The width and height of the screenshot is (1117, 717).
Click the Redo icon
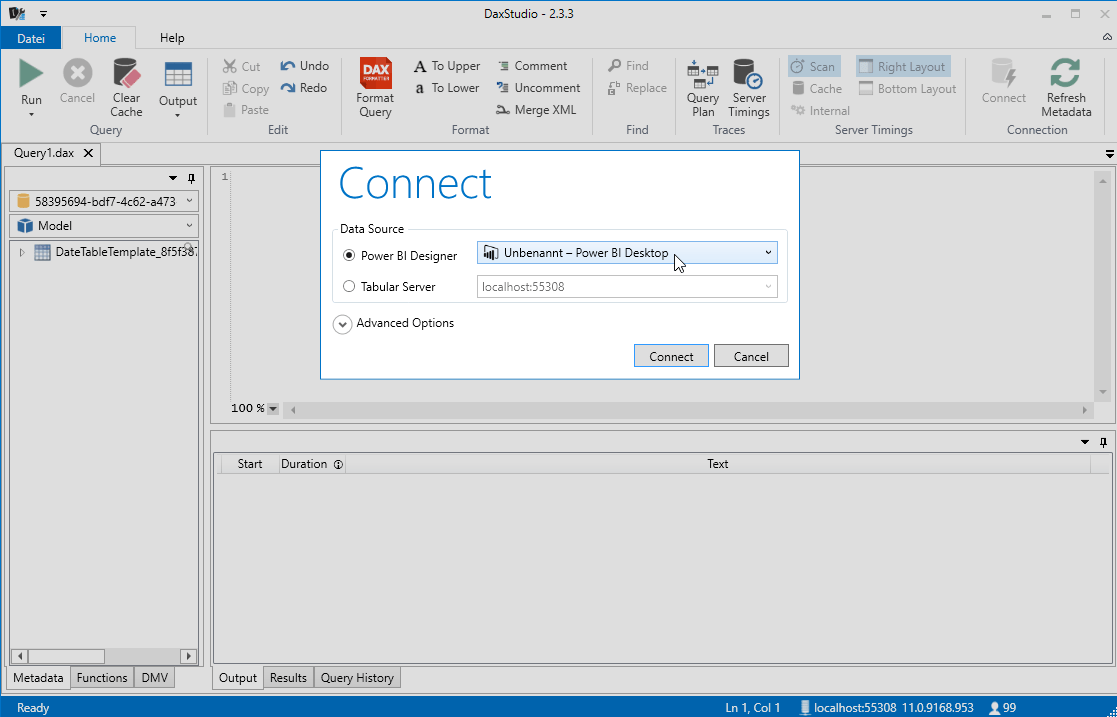tap(288, 88)
